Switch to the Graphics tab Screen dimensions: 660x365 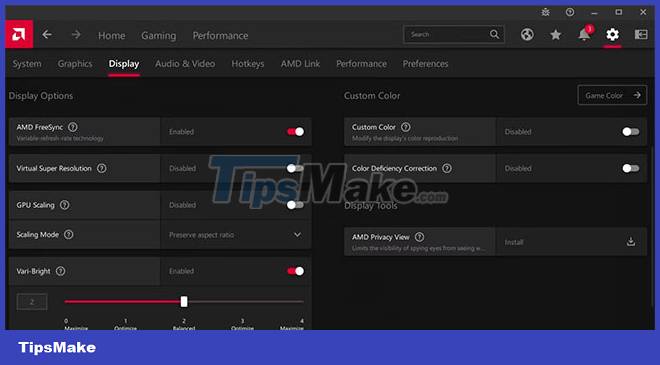coord(75,64)
